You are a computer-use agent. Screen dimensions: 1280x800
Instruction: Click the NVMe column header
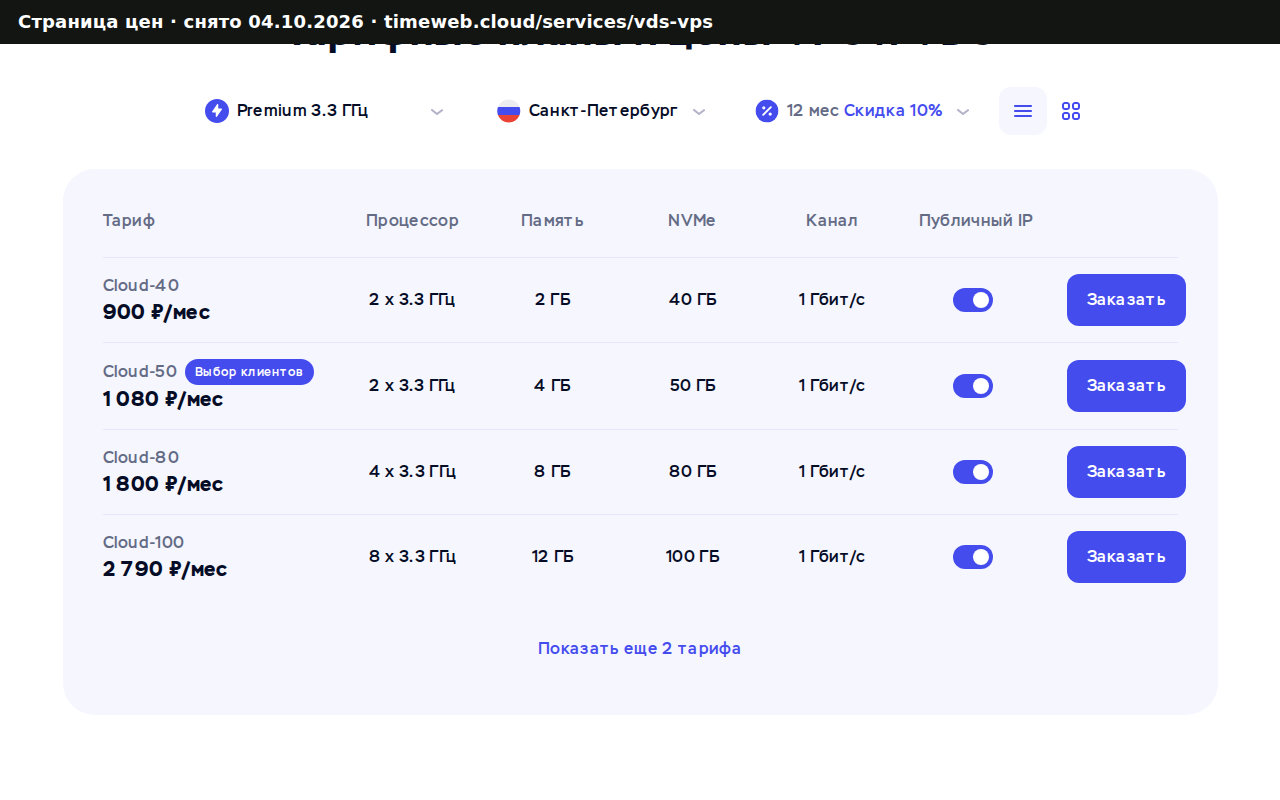click(x=692, y=221)
